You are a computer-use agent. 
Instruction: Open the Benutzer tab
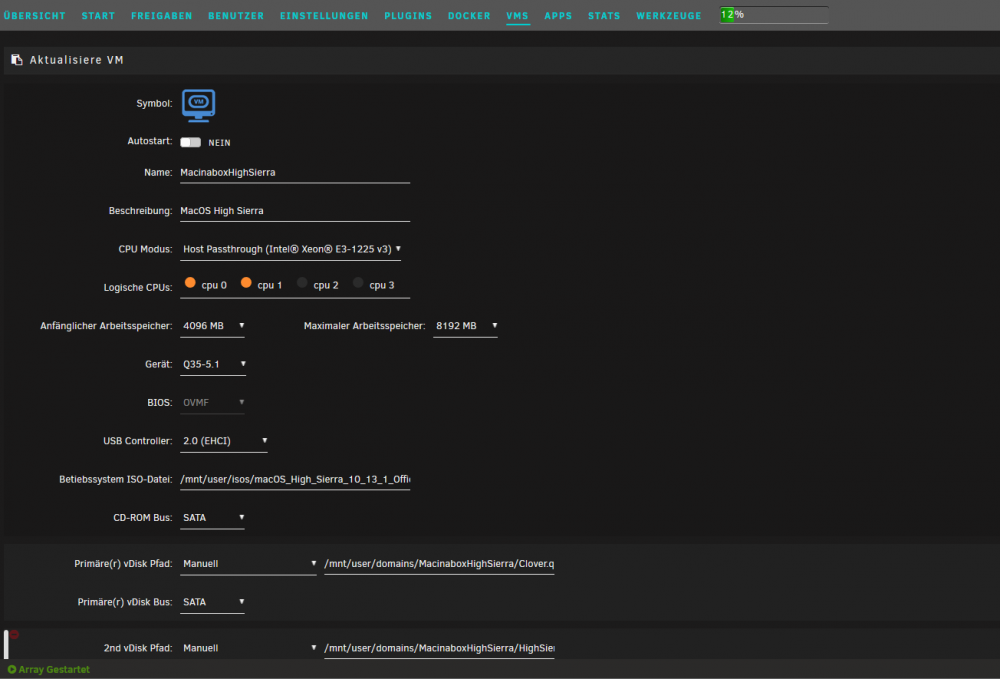(236, 15)
